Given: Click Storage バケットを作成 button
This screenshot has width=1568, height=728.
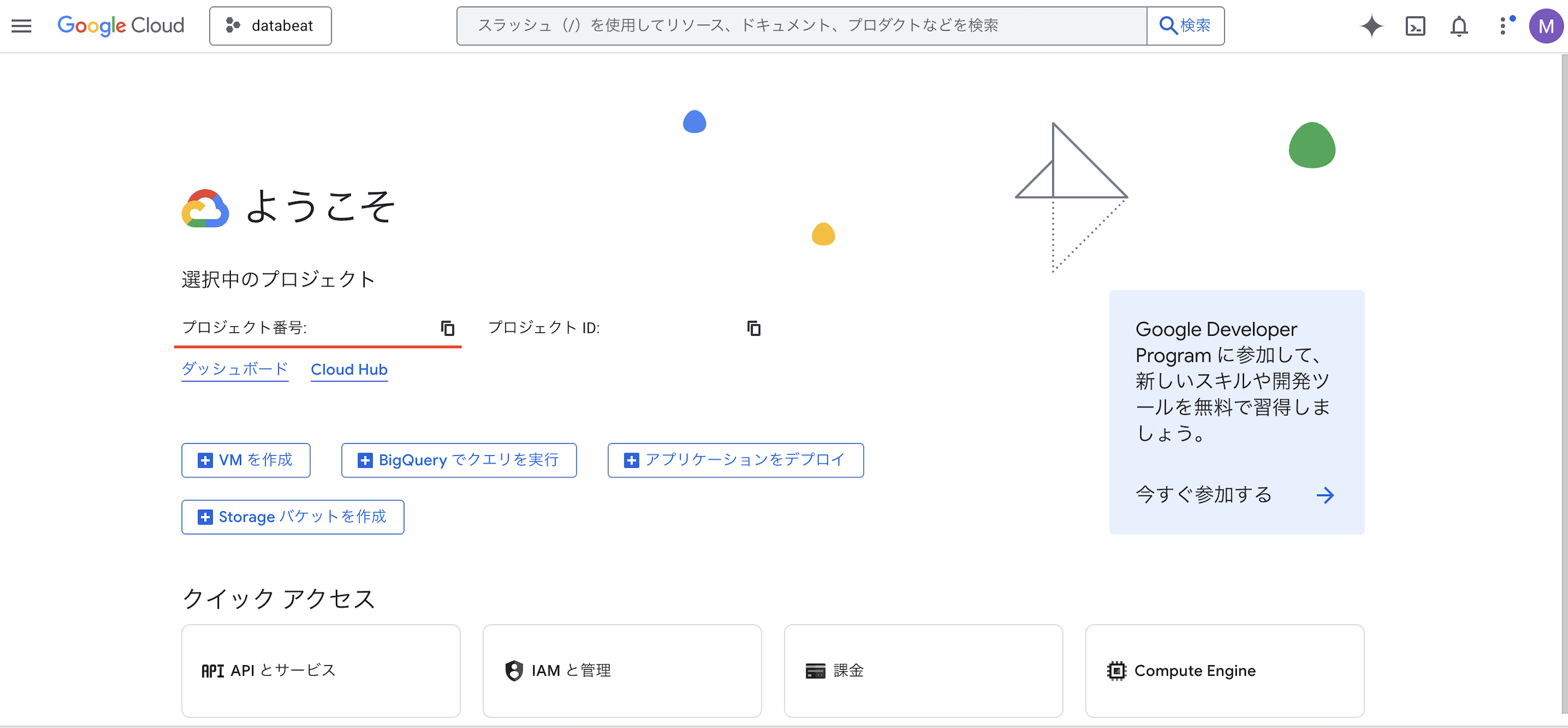Looking at the screenshot, I should coord(292,517).
